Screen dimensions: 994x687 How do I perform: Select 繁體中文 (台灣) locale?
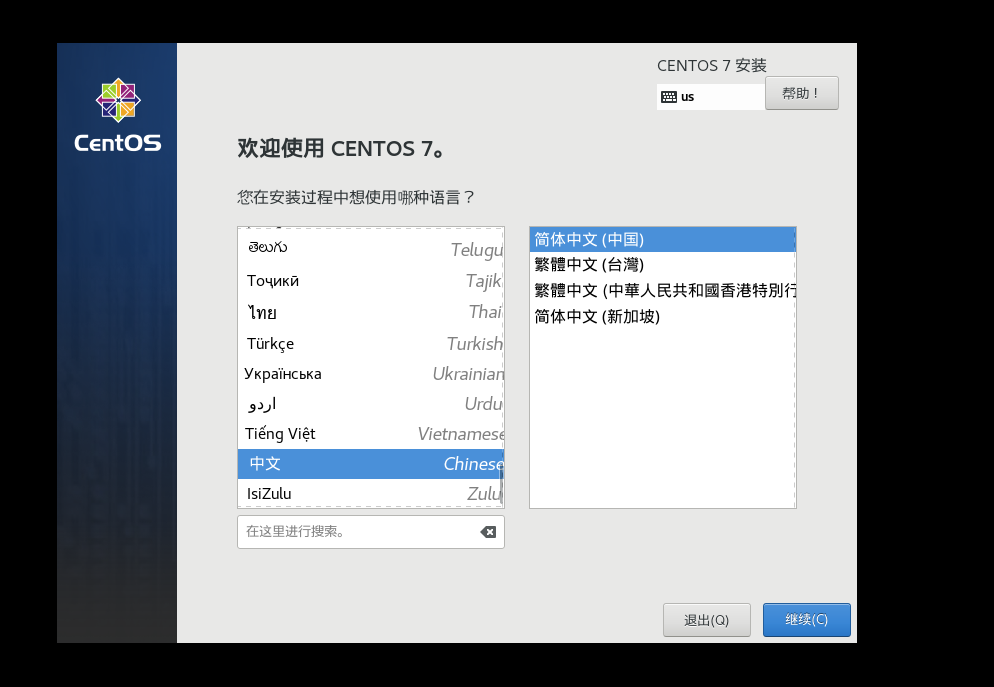click(x=662, y=265)
